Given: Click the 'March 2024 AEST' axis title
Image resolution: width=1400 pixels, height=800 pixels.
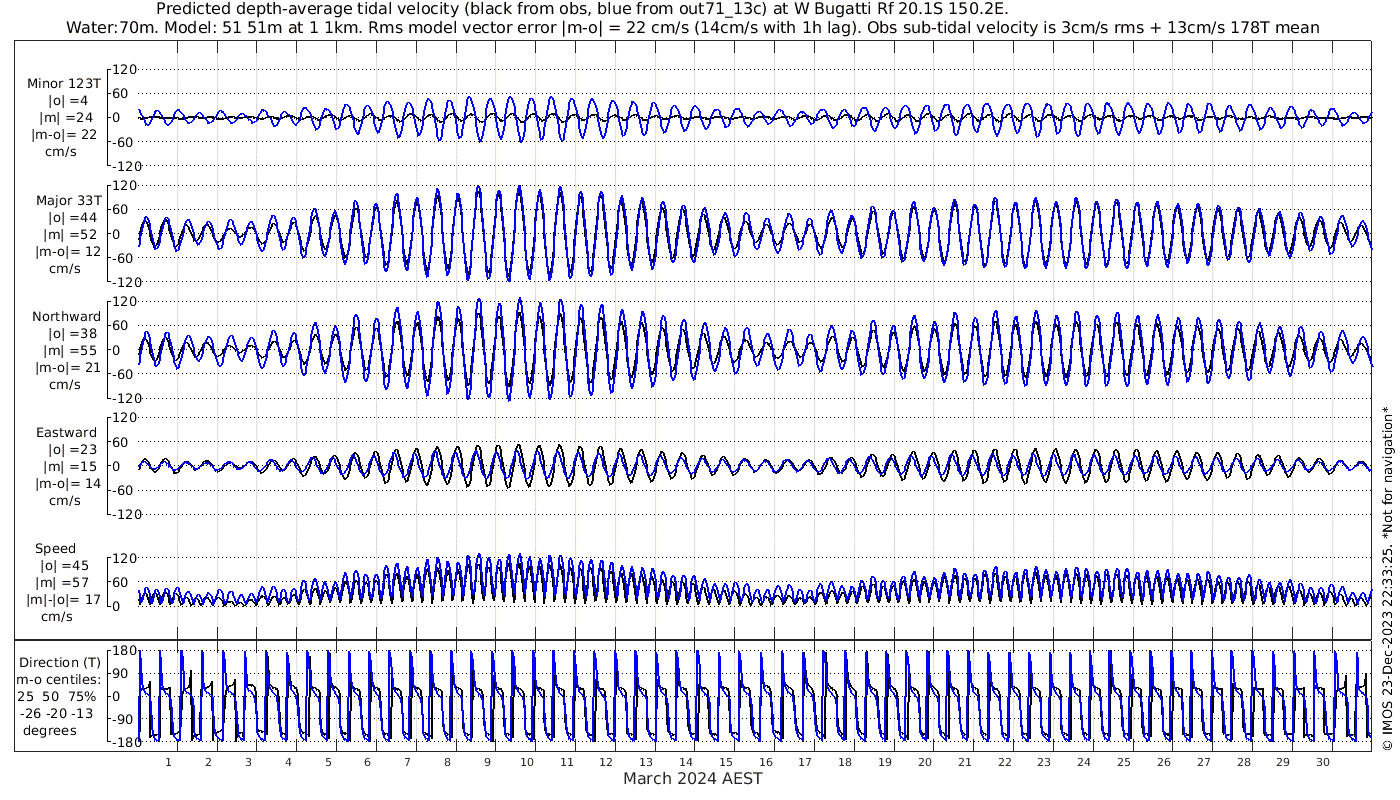Looking at the screenshot, I should [x=692, y=778].
